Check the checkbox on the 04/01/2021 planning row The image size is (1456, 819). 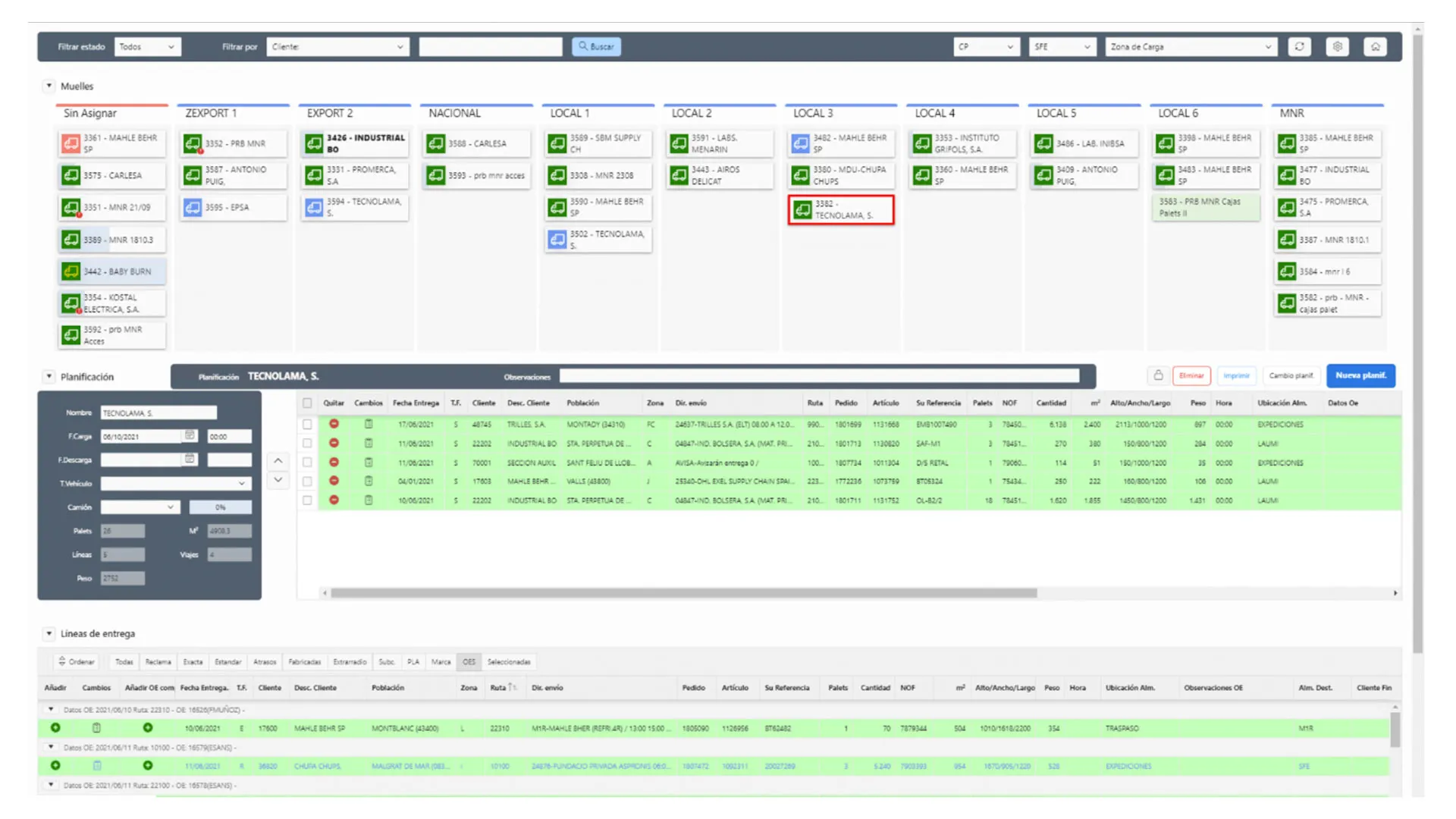pos(307,481)
